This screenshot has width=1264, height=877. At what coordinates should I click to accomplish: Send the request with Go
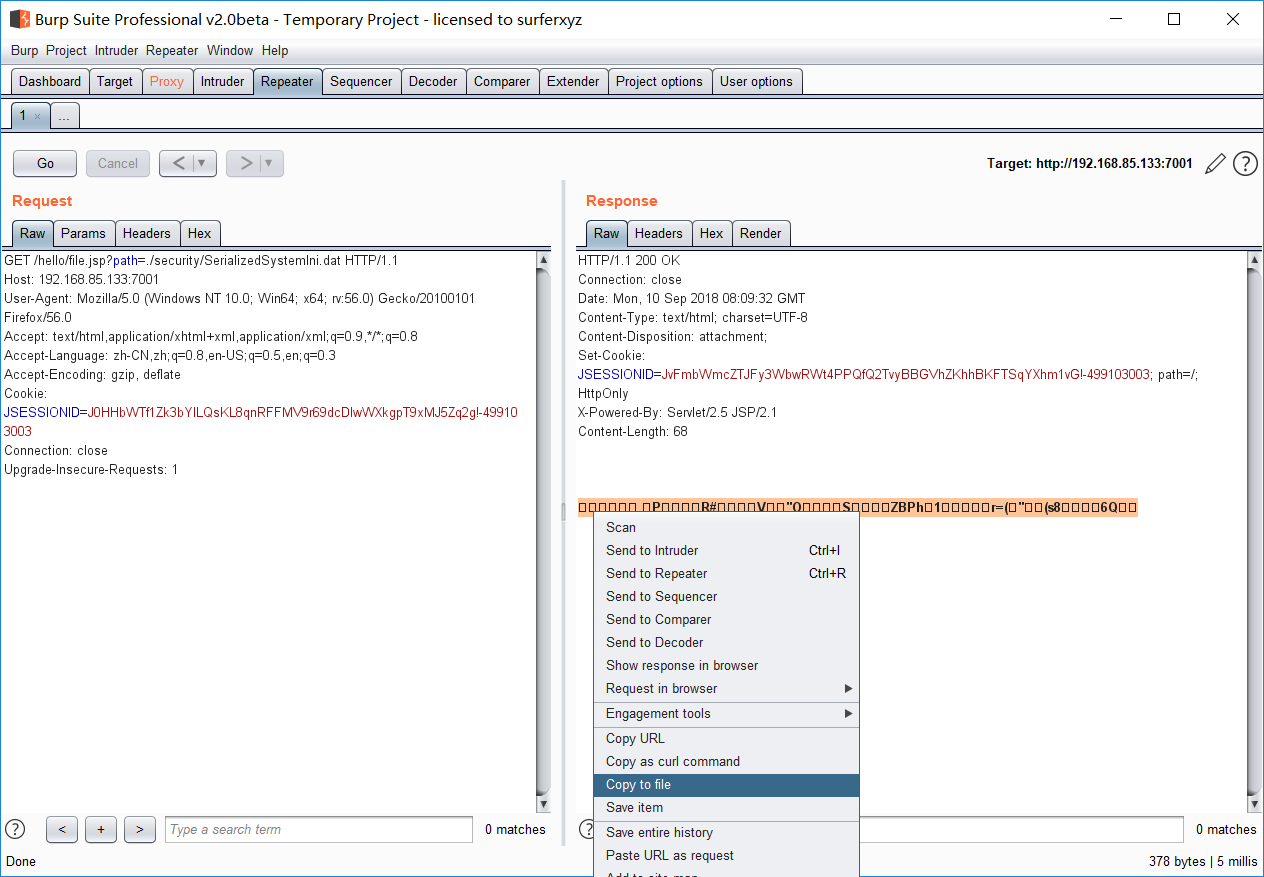[45, 163]
